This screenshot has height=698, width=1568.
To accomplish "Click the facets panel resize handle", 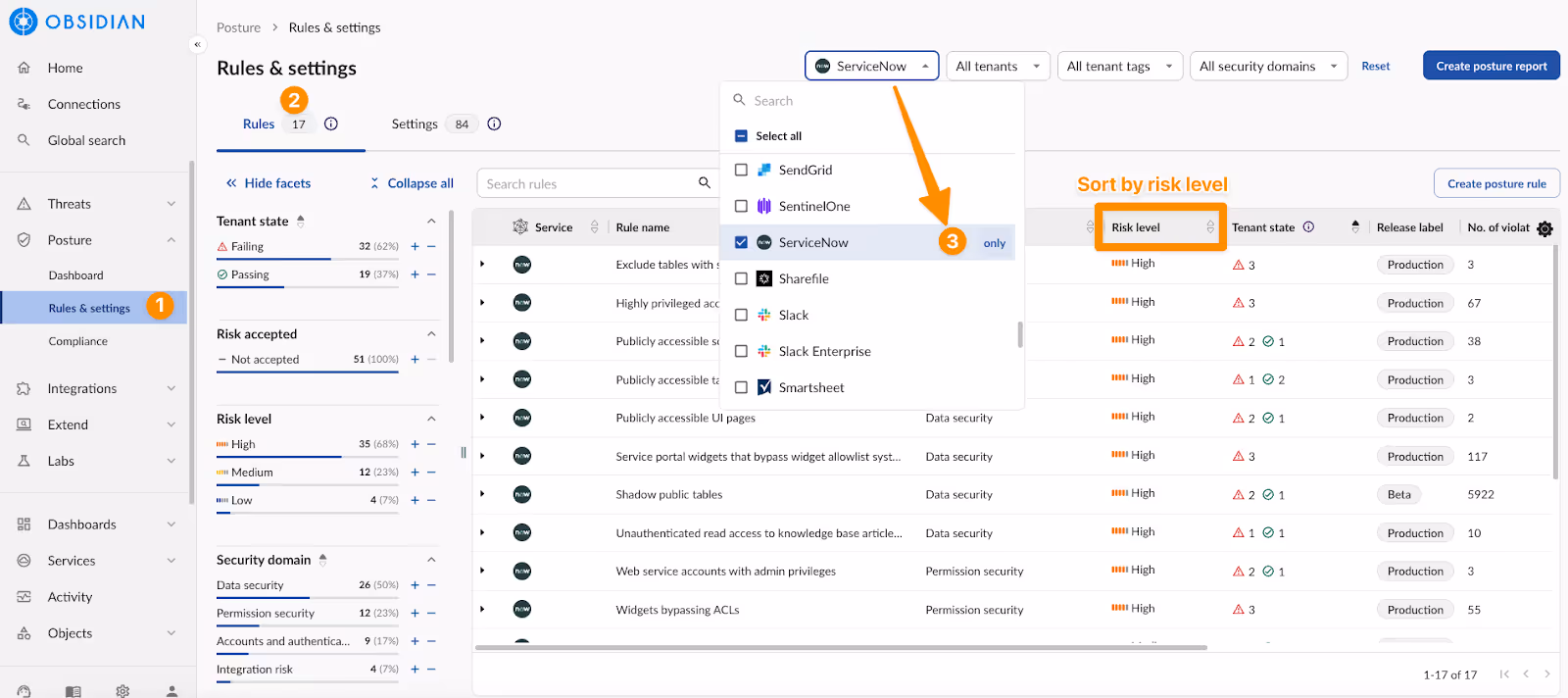I will coord(464,453).
